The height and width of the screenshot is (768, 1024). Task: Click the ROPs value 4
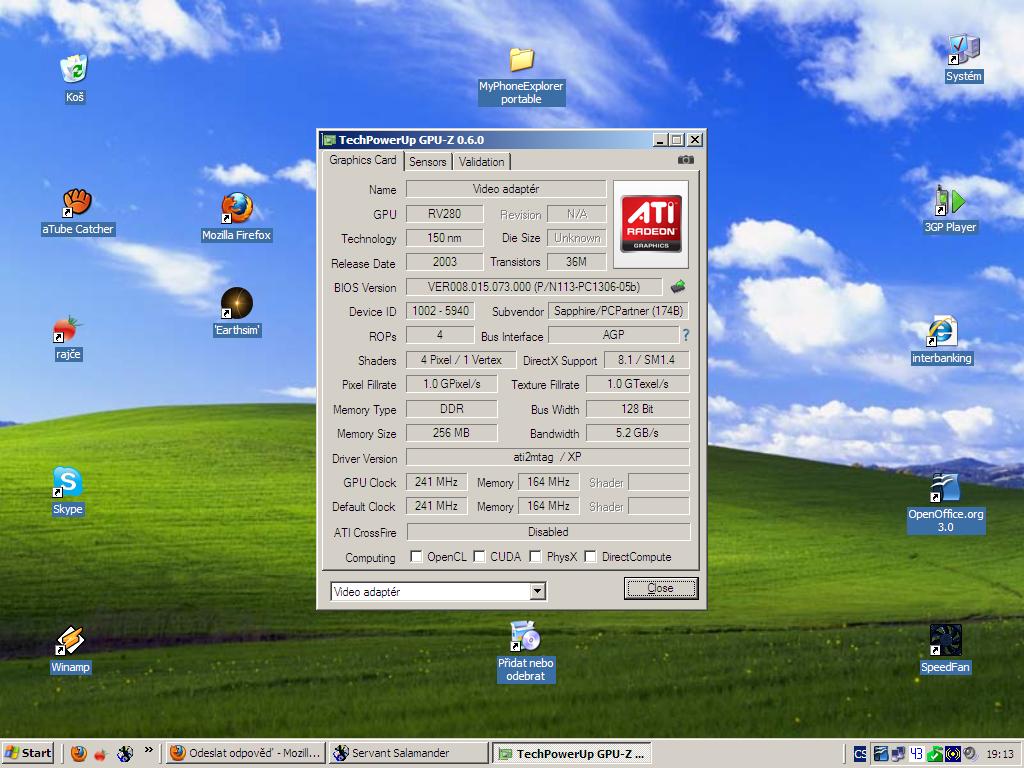(x=440, y=335)
